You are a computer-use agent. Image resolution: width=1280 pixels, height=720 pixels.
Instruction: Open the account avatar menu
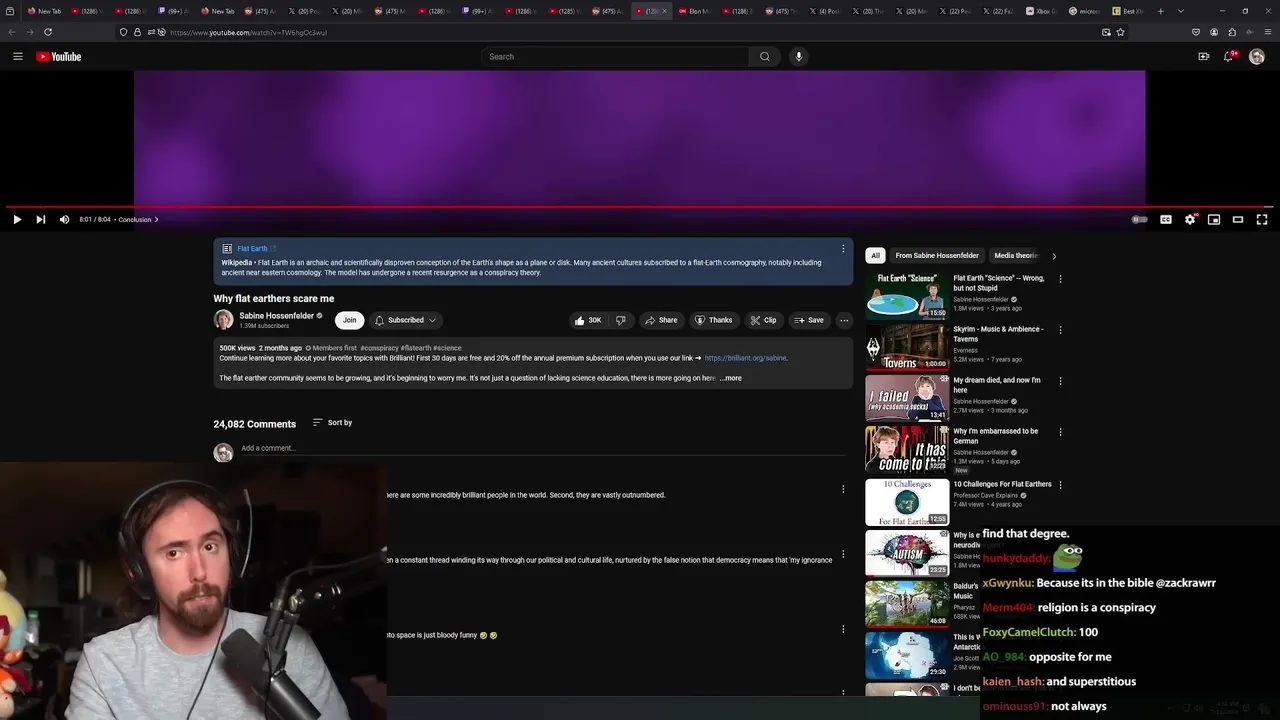click(1257, 57)
